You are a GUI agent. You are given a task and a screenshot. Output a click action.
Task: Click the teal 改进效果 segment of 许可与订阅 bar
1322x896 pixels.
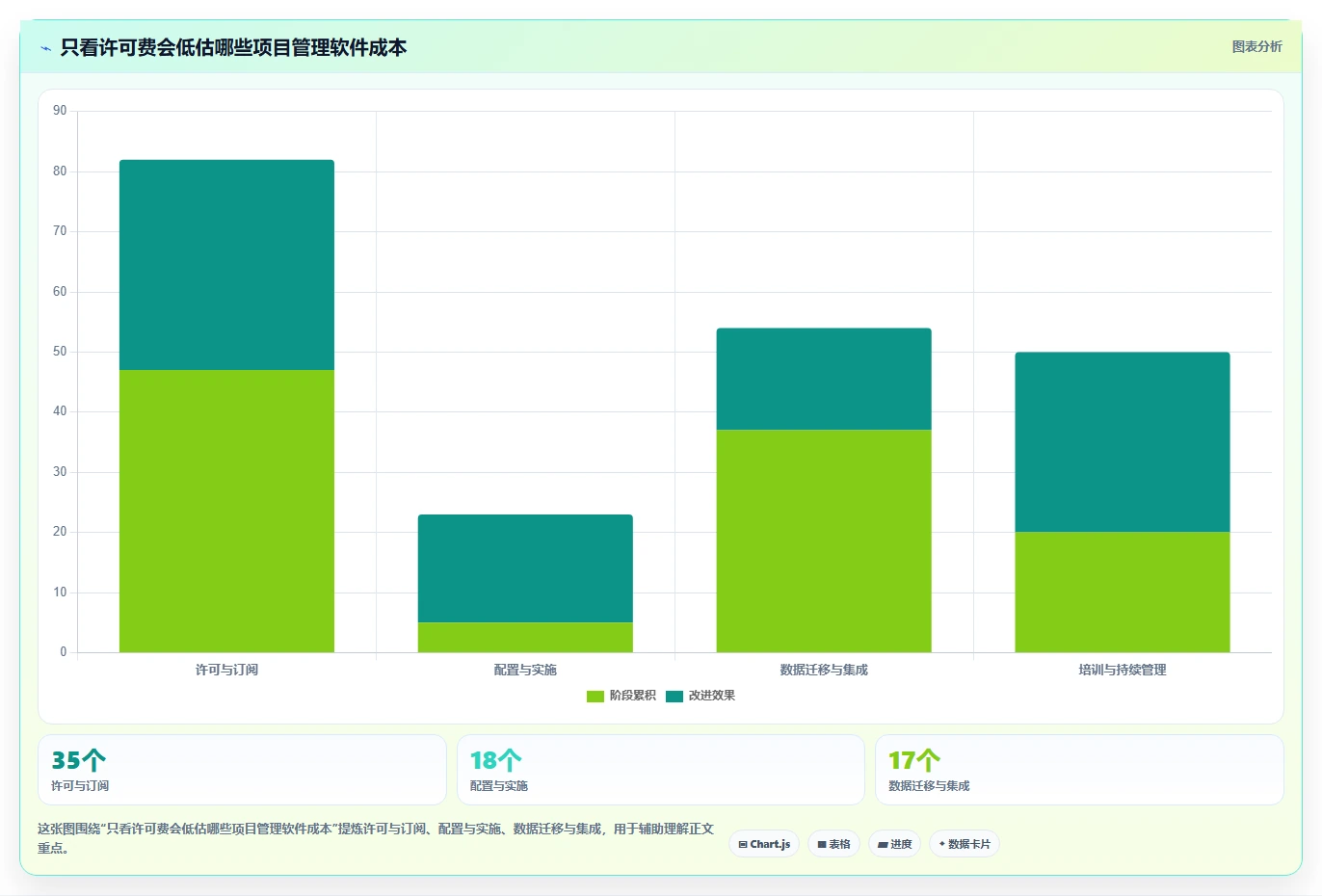coord(226,265)
